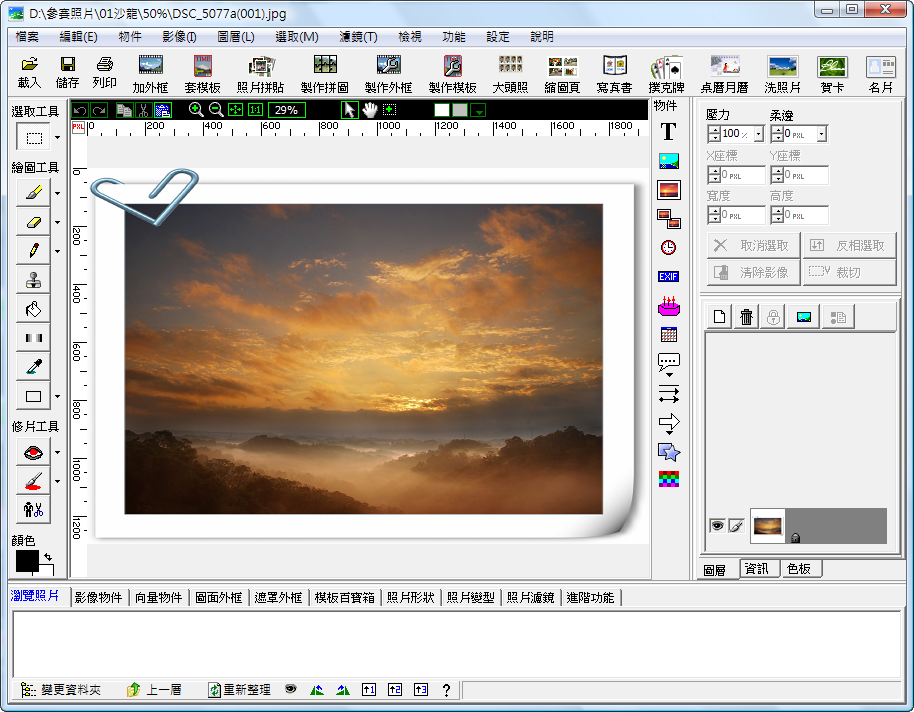The height and width of the screenshot is (712, 914).
Task: Click the 變更資料夾 button
Action: coord(61,689)
